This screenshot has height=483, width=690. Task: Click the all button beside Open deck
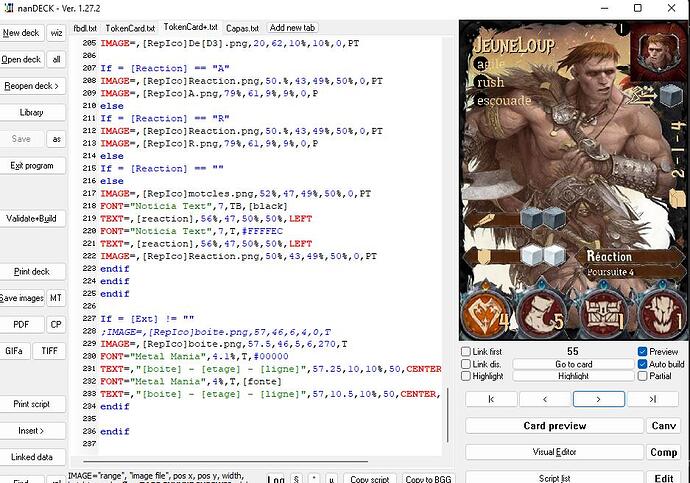tap(56, 59)
